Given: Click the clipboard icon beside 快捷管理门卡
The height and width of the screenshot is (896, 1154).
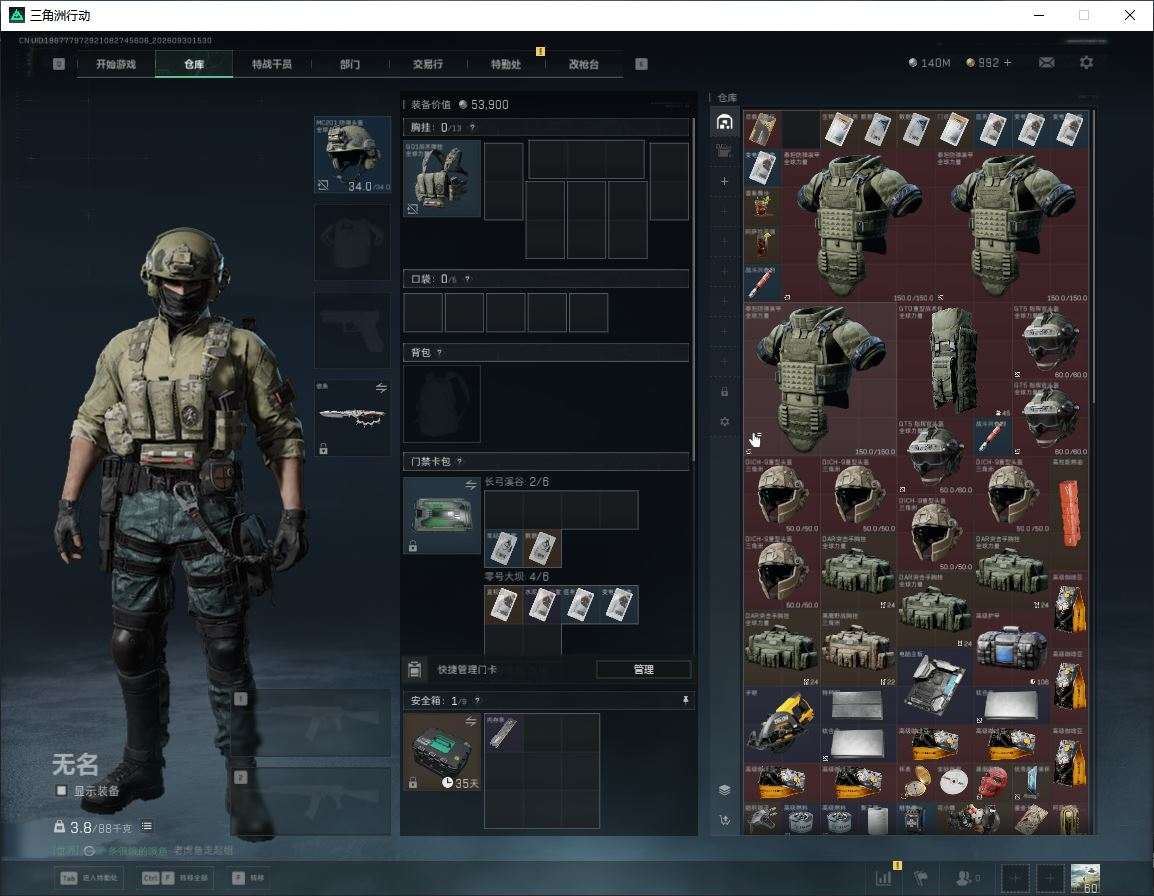Looking at the screenshot, I should 414,669.
